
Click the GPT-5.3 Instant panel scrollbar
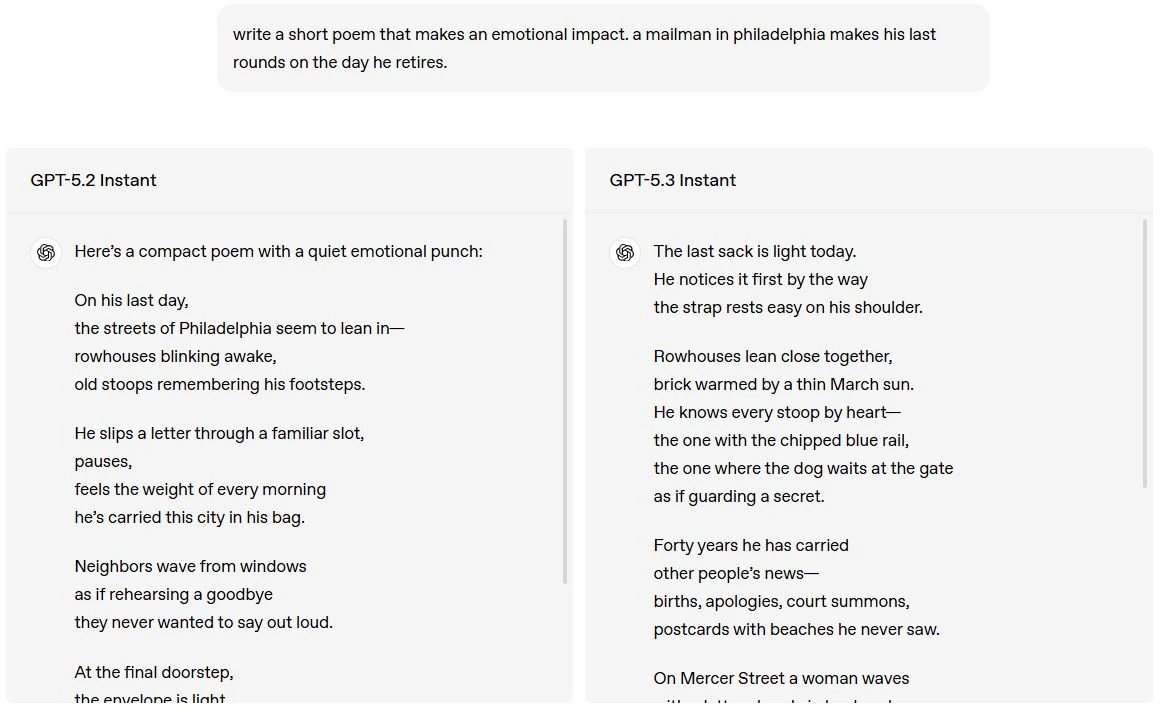(1146, 354)
